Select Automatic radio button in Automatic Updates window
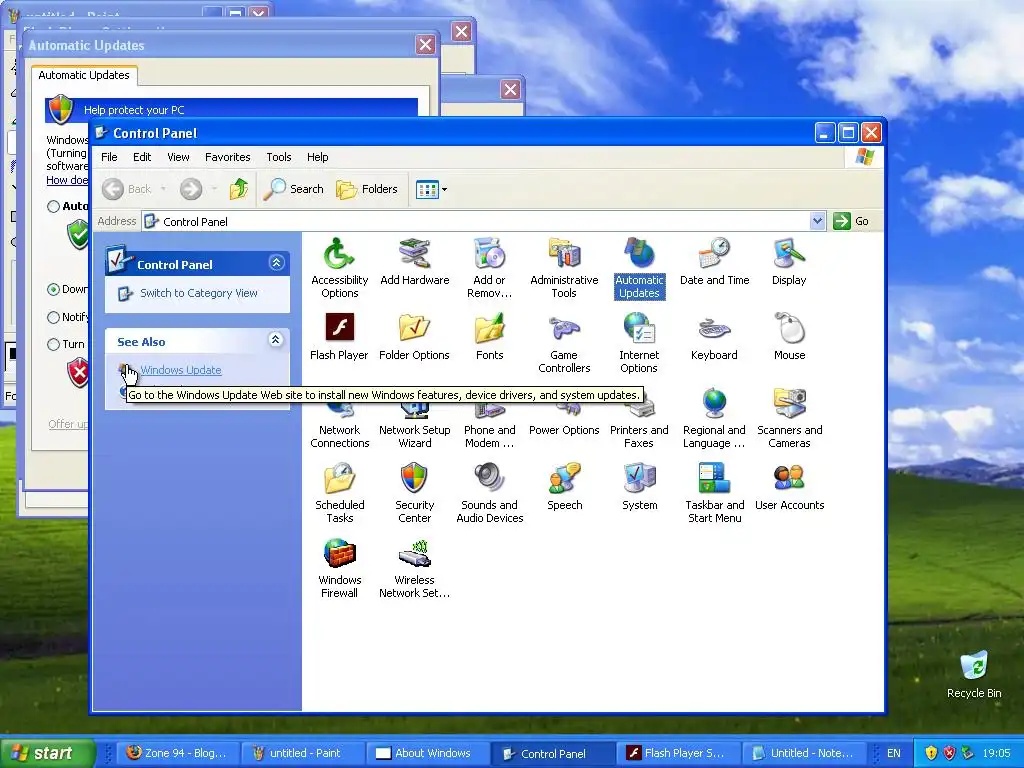This screenshot has height=768, width=1024. click(x=54, y=206)
